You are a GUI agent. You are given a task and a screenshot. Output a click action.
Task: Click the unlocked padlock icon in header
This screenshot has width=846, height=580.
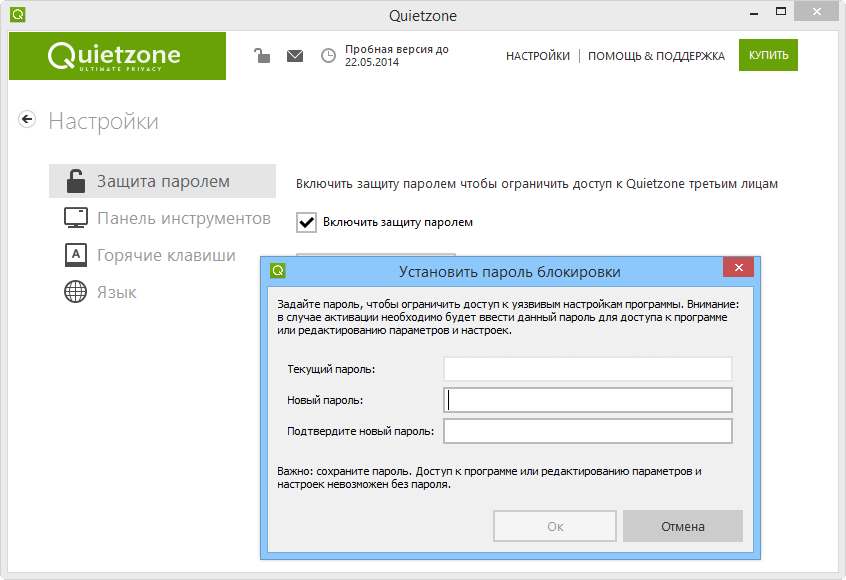(262, 55)
